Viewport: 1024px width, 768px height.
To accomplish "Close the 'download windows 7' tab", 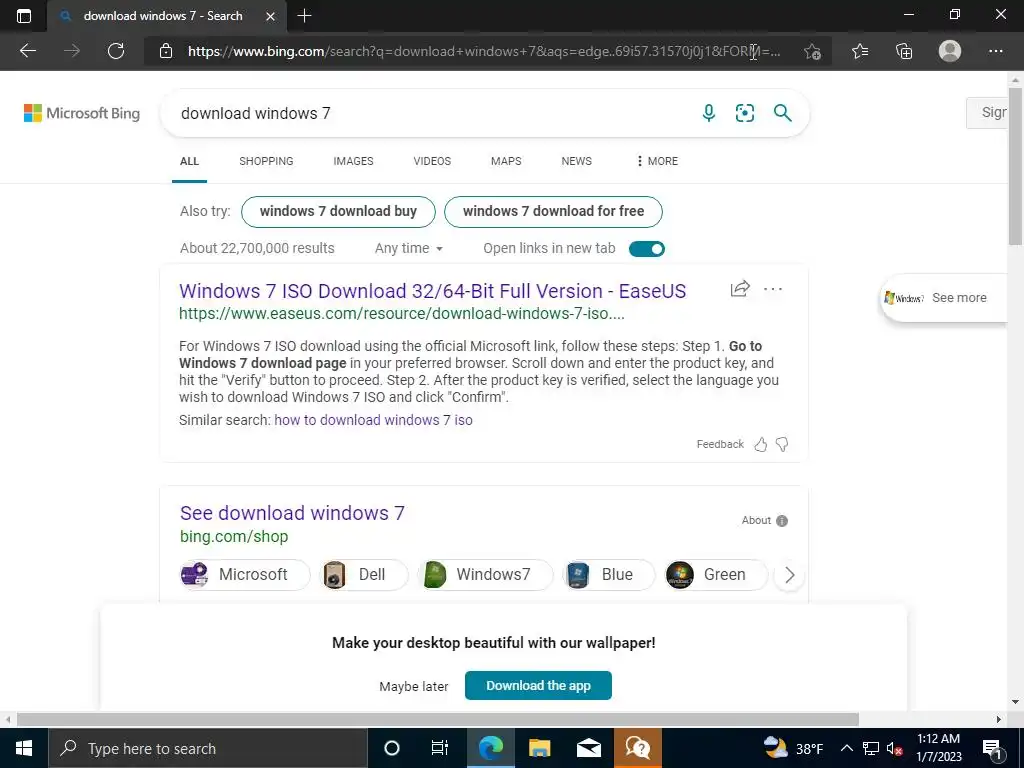I will tap(270, 16).
